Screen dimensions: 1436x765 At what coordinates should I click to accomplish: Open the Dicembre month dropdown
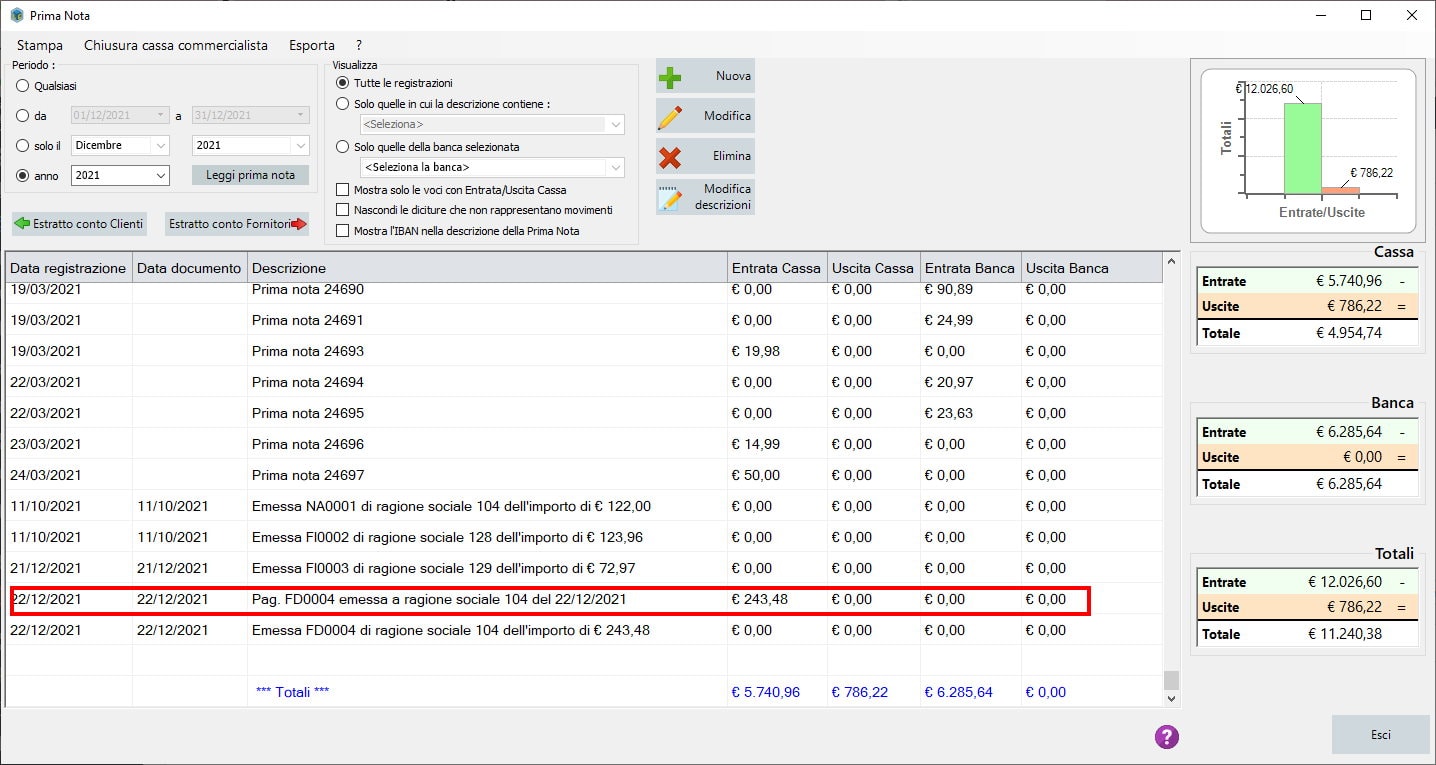[x=161, y=145]
